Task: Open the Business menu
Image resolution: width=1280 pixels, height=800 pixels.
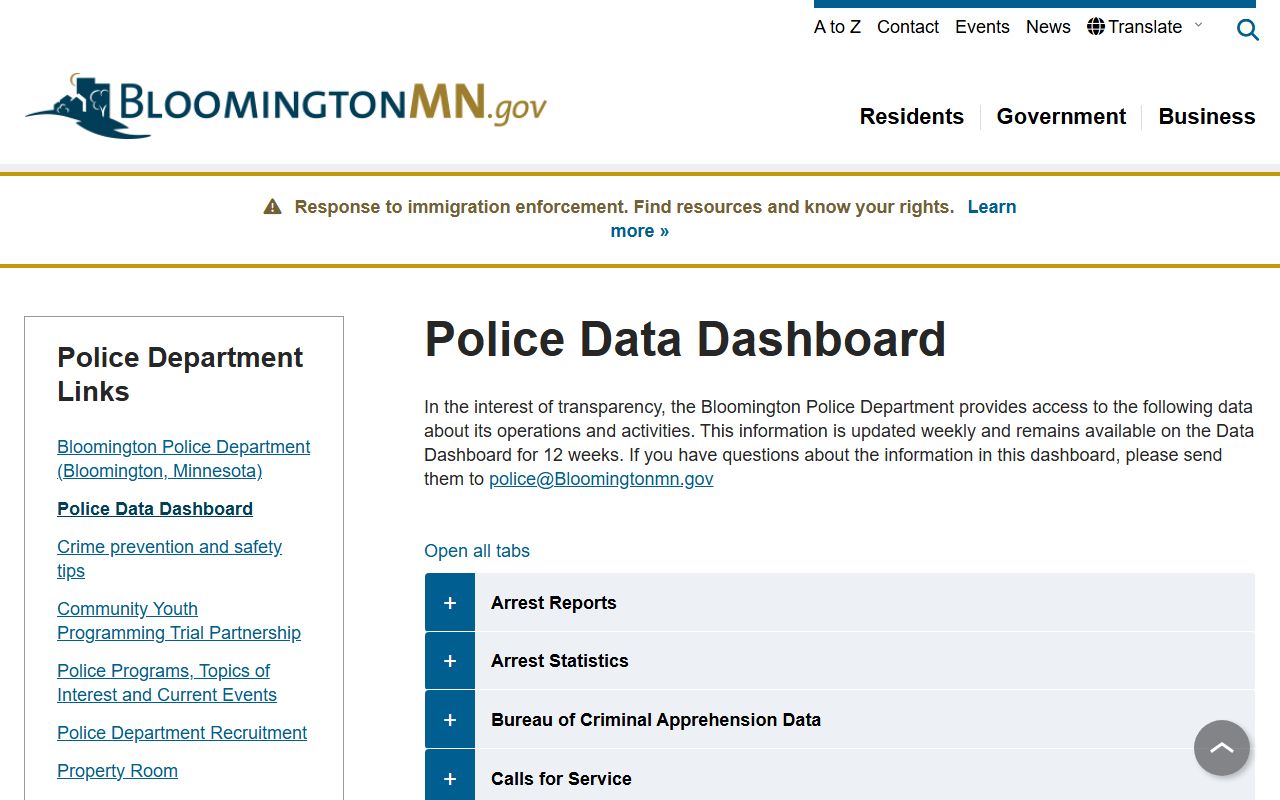Action: (1207, 117)
